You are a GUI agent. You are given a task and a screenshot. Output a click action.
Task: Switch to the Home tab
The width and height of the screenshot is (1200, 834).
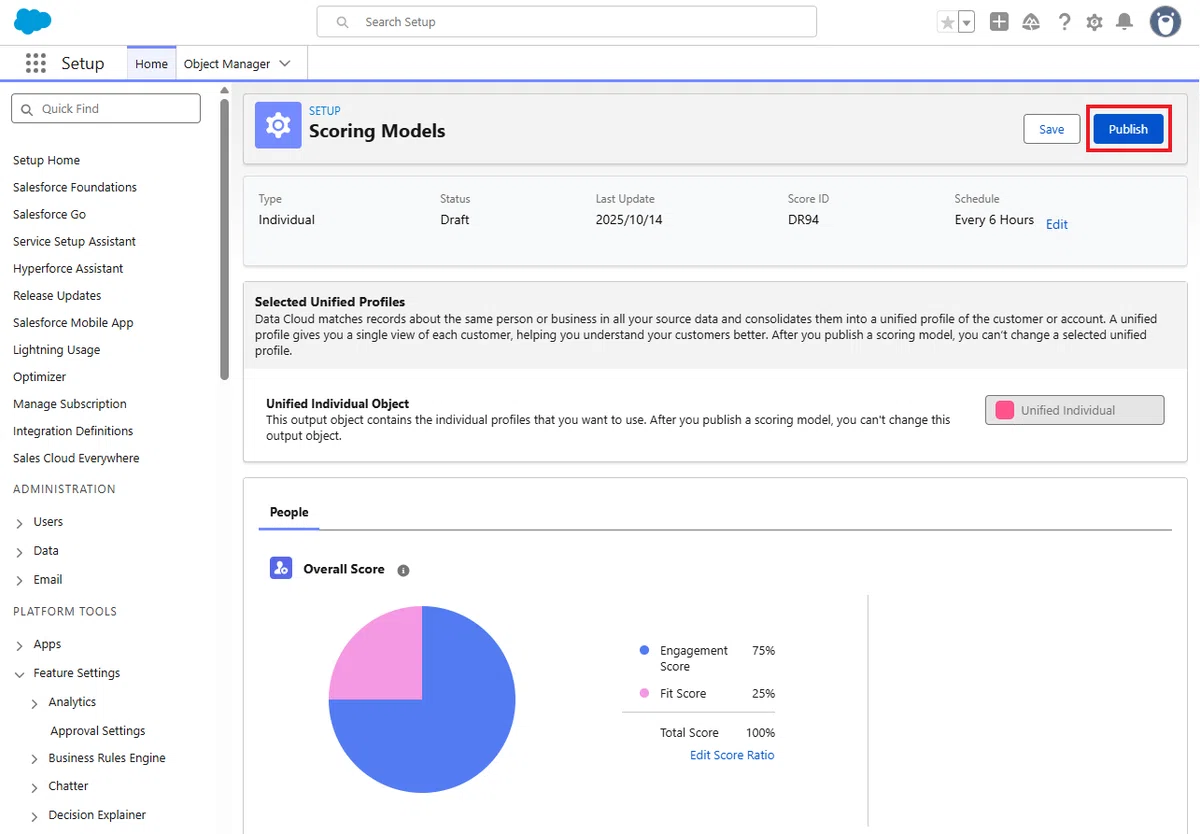click(x=151, y=64)
